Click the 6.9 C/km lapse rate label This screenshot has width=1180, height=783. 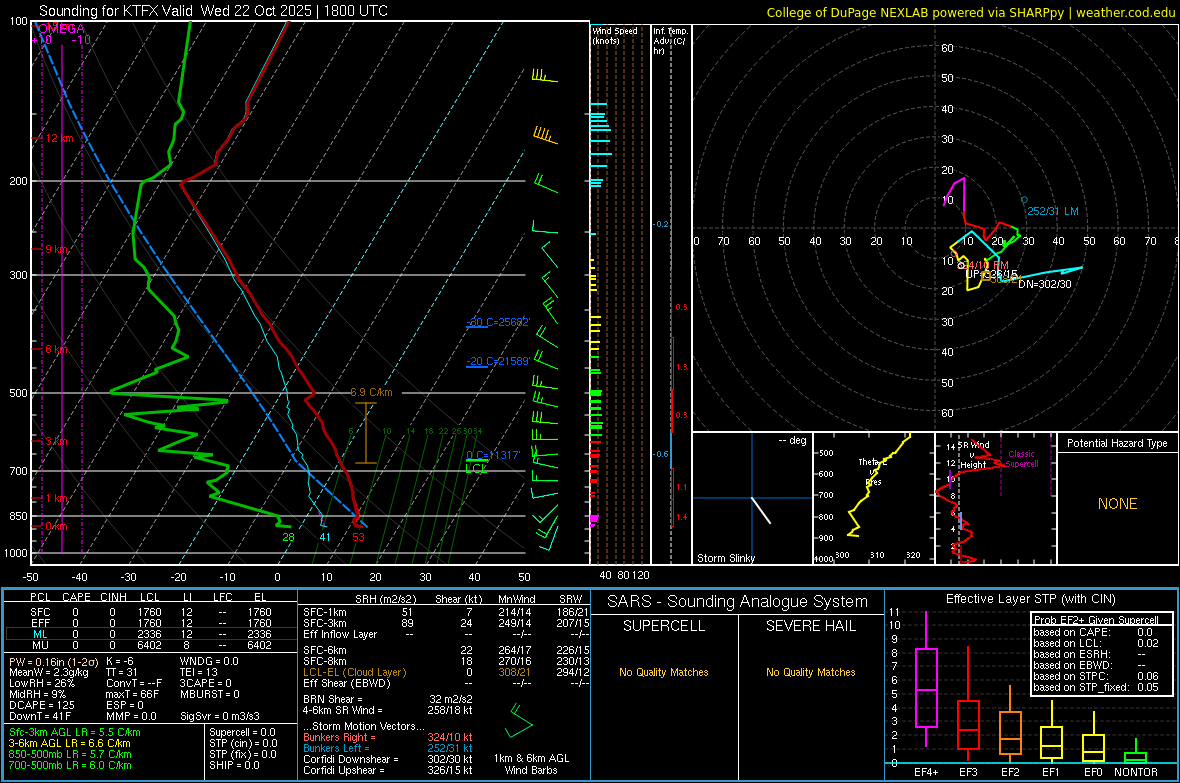371,392
